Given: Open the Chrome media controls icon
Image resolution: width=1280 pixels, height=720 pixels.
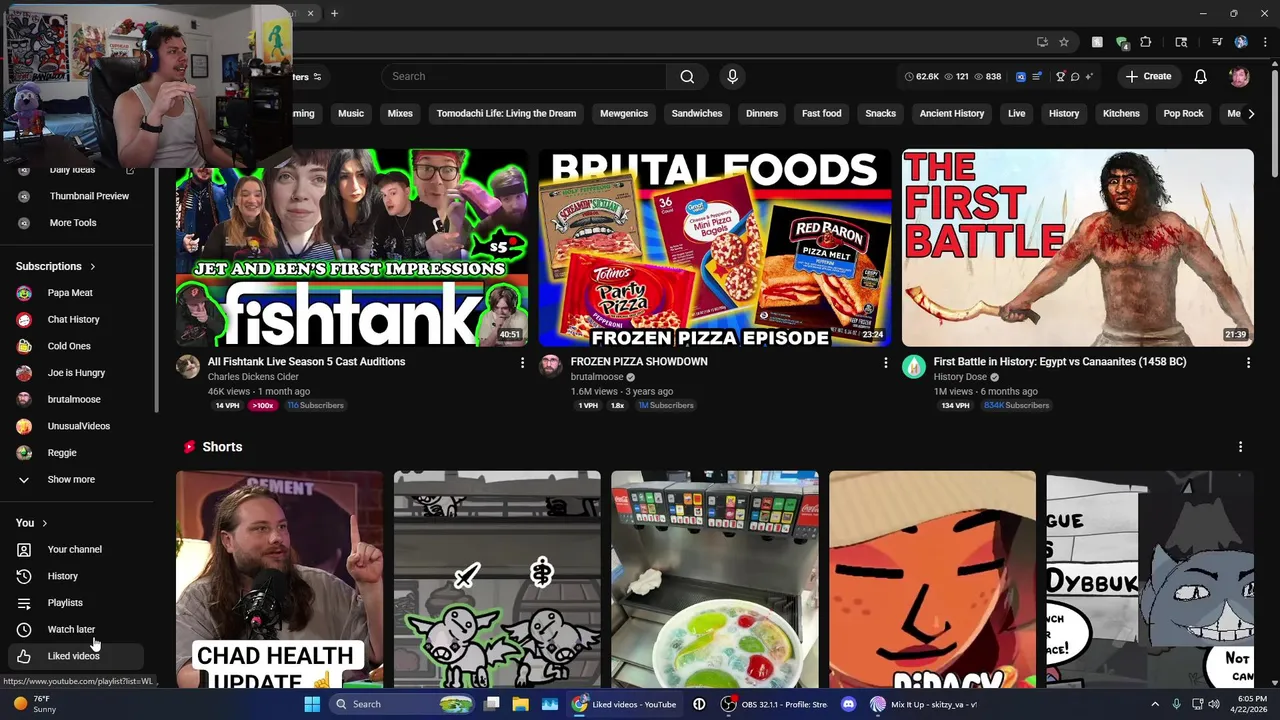Looking at the screenshot, I should tap(1217, 42).
